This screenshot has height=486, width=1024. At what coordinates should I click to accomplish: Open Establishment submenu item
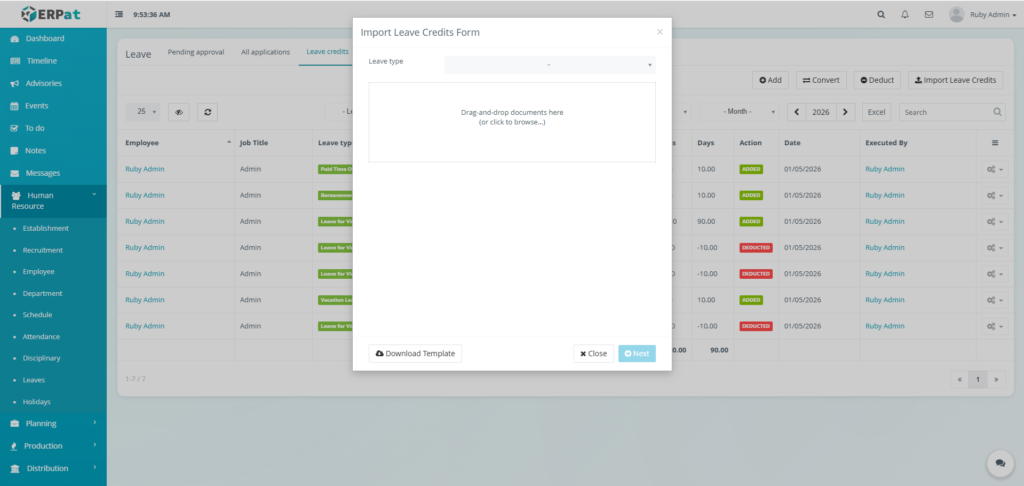pyautogui.click(x=46, y=228)
